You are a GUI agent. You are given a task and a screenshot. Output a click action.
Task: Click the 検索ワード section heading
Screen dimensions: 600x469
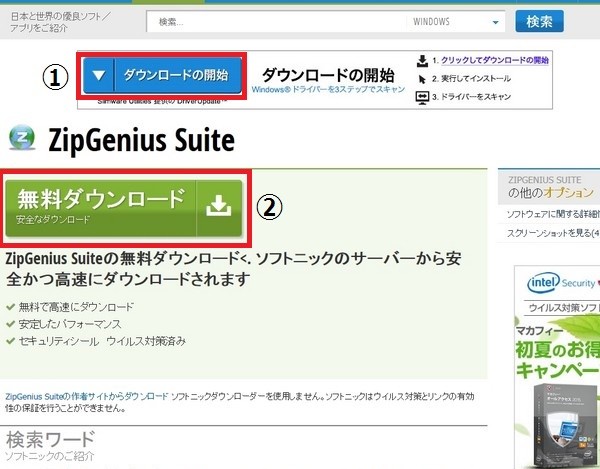click(x=50, y=440)
